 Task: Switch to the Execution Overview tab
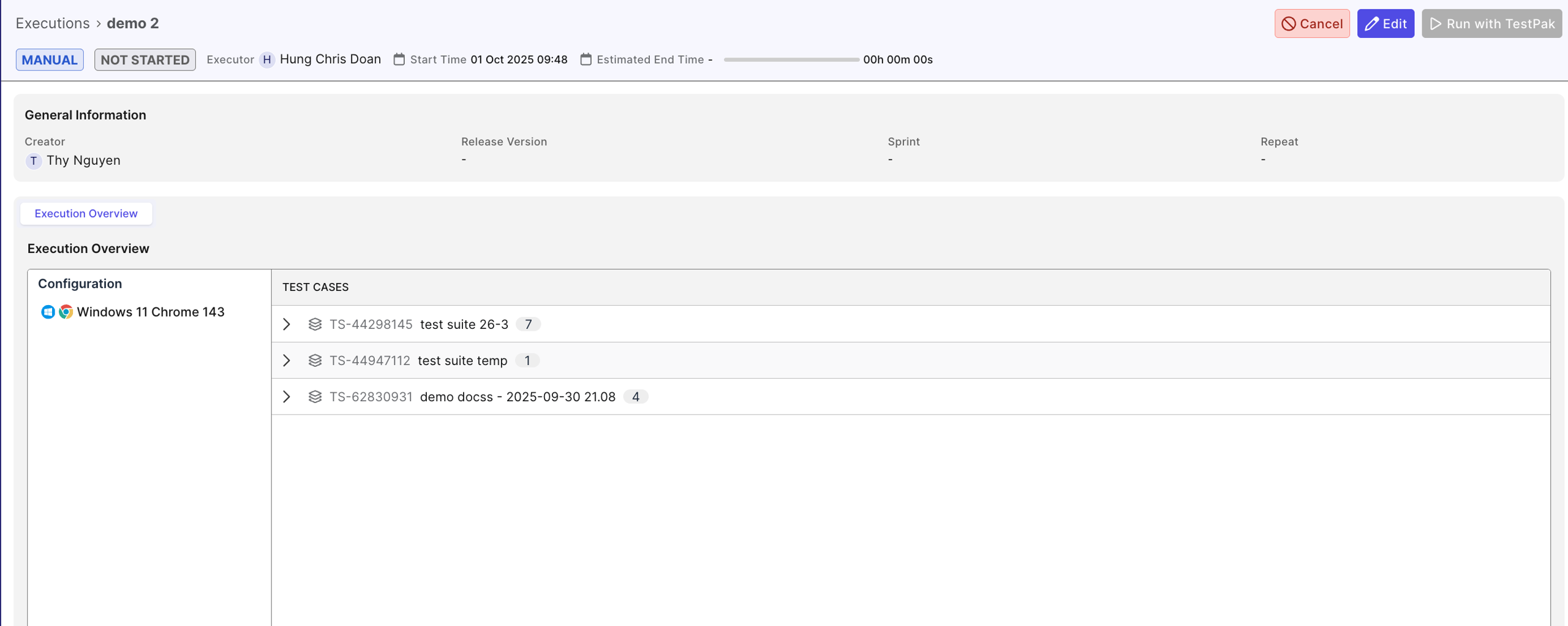pyautogui.click(x=86, y=213)
